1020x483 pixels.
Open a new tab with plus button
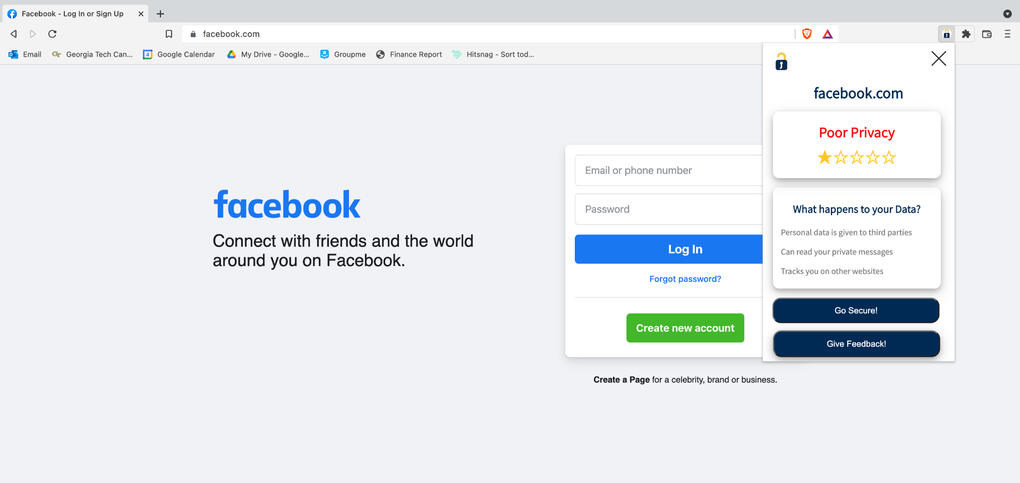[x=160, y=14]
